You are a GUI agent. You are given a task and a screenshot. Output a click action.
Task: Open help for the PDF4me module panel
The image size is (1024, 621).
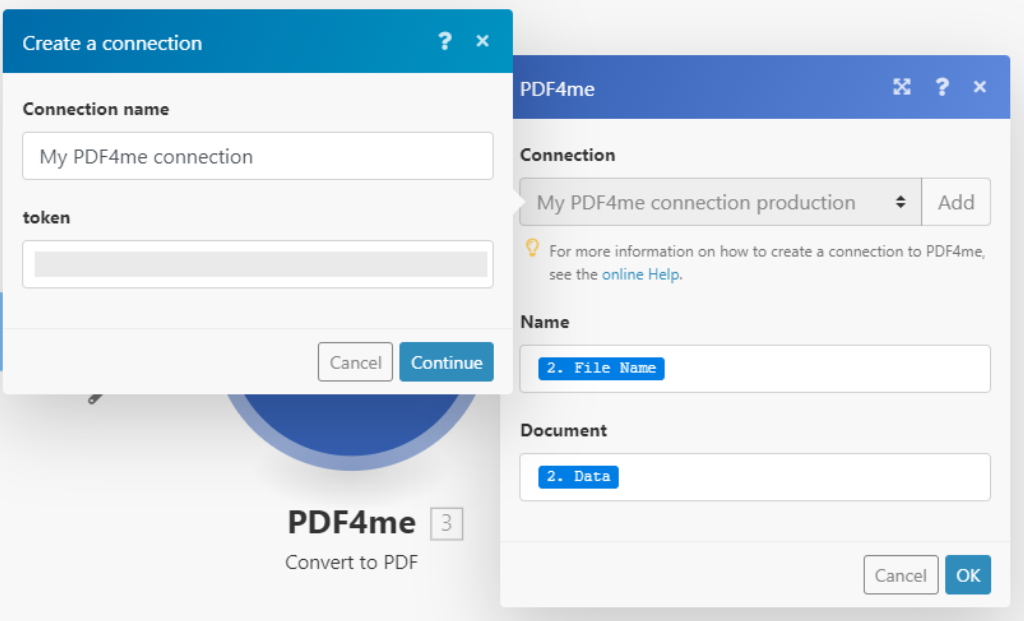point(942,87)
